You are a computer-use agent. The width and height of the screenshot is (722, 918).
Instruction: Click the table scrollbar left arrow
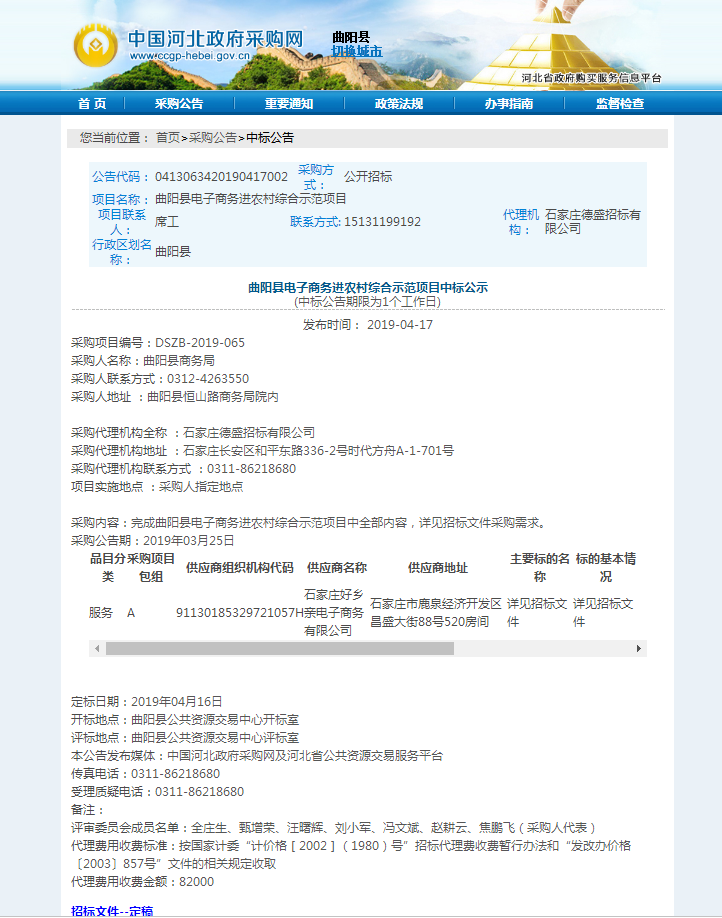click(x=97, y=649)
